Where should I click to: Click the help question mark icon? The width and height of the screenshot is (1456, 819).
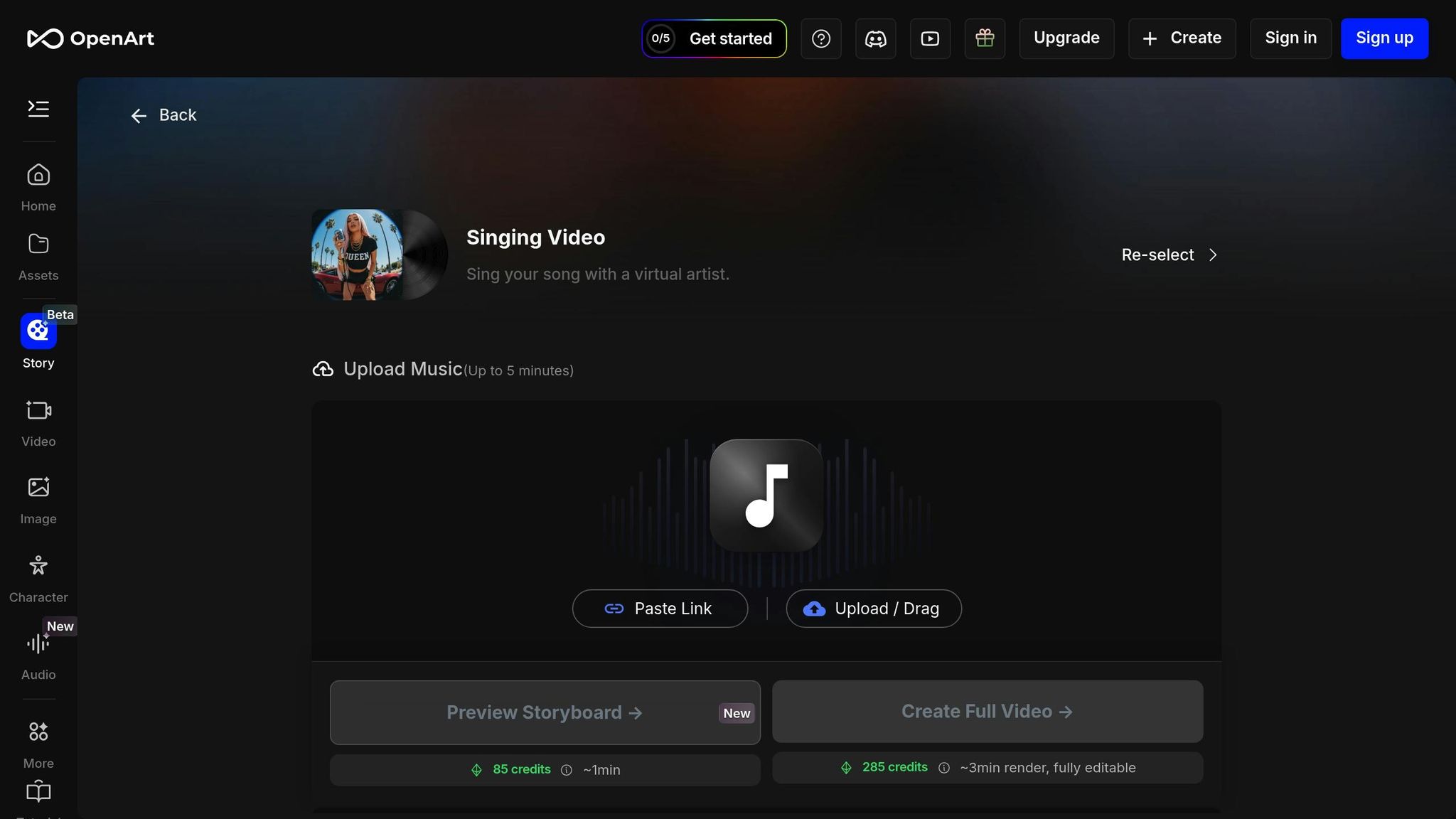click(x=821, y=38)
